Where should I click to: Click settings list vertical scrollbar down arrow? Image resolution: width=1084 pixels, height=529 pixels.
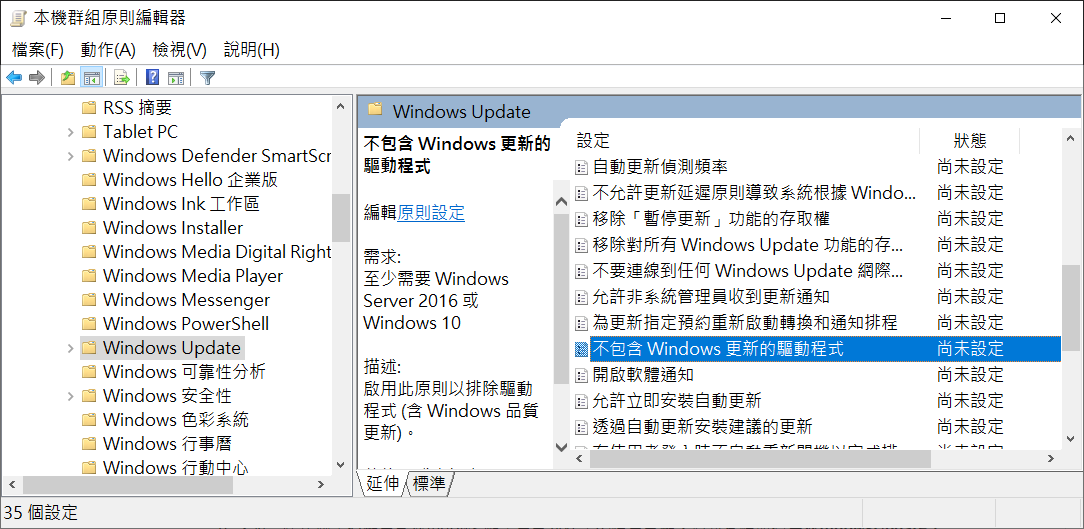click(1070, 438)
